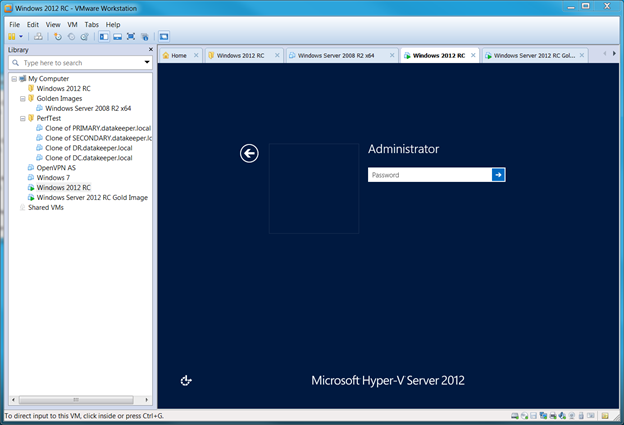This screenshot has height=425, width=624.
Task: Click the back arrow on login screen
Action: (249, 153)
